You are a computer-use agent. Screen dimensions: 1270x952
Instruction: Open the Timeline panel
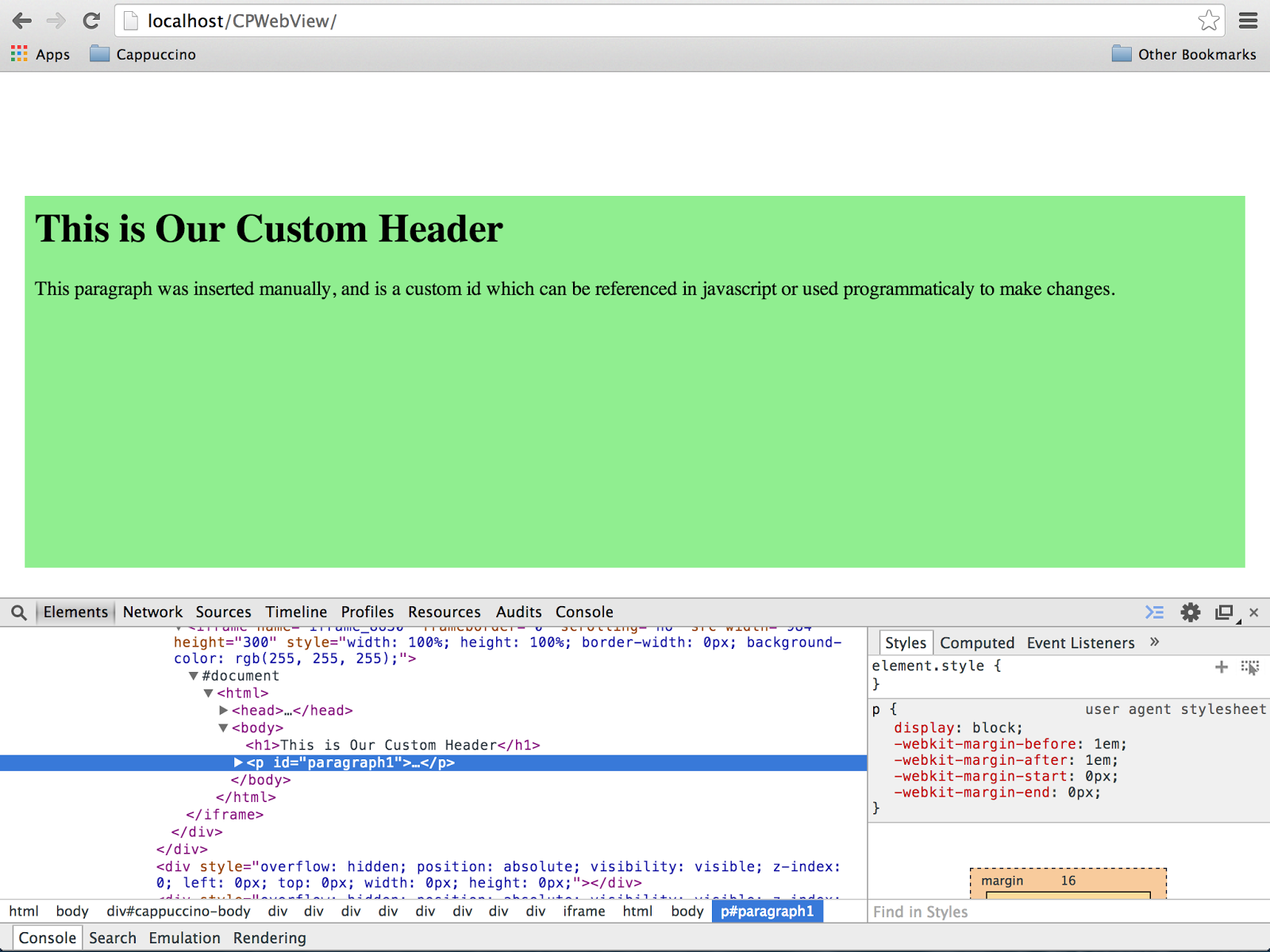(296, 612)
